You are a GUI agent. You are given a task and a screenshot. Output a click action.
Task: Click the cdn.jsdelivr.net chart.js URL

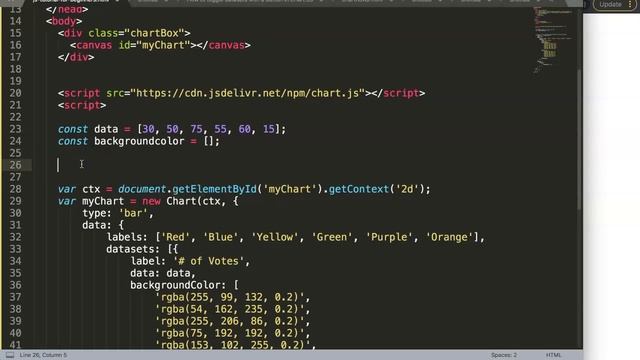click(x=247, y=93)
